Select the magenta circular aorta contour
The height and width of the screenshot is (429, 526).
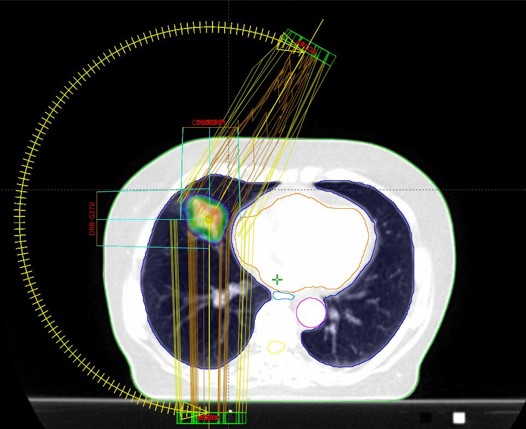point(311,313)
